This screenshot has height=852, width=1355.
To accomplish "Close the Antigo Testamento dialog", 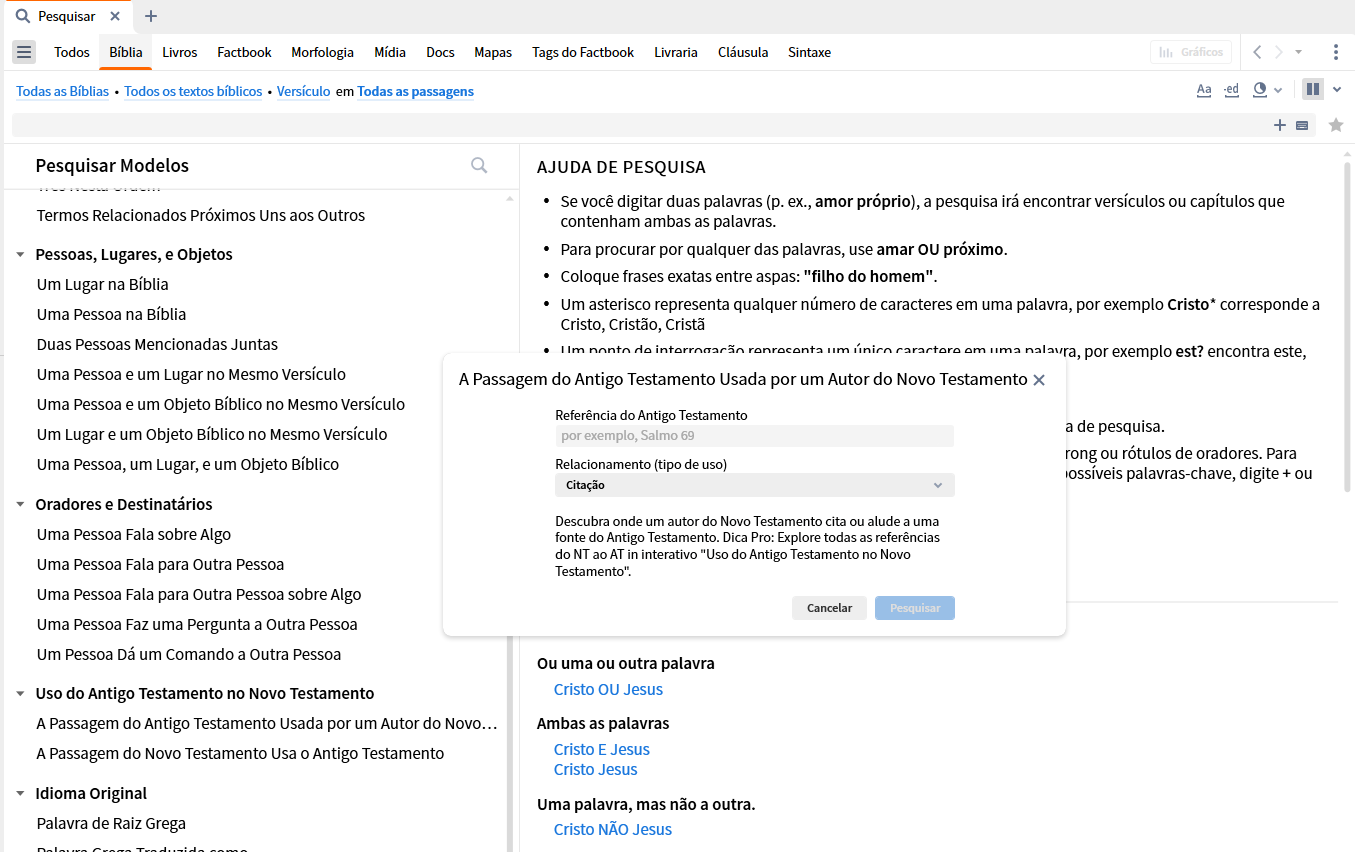I will [x=1039, y=380].
